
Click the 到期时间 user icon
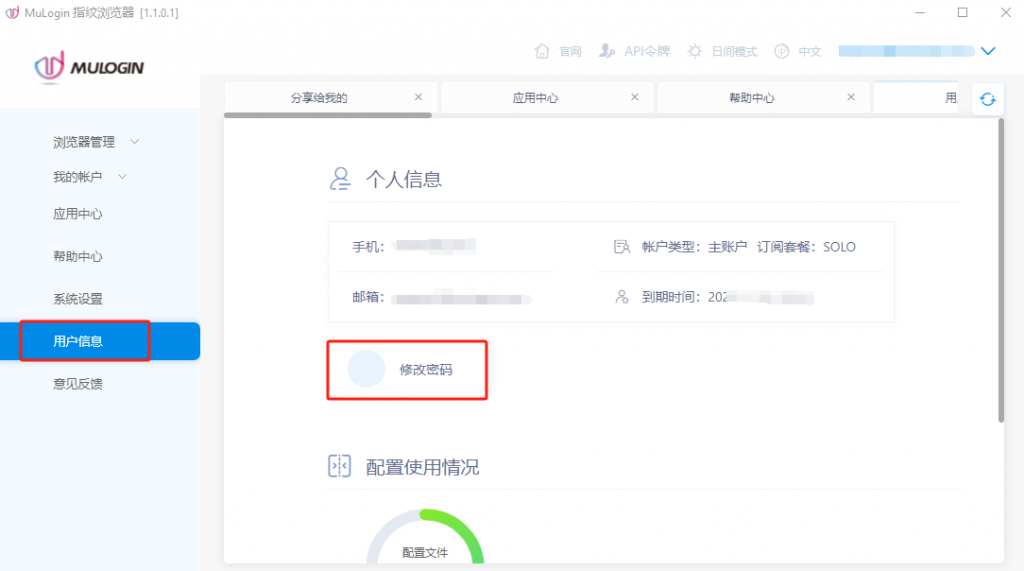pos(622,297)
